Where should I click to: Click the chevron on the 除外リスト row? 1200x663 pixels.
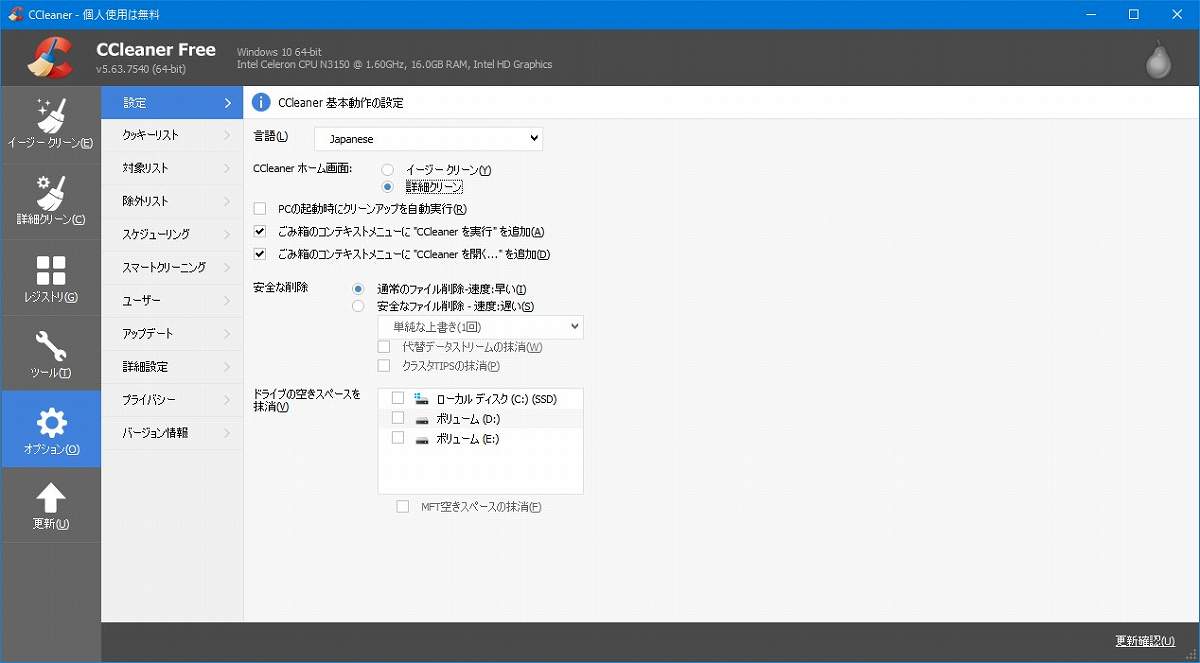coord(228,201)
